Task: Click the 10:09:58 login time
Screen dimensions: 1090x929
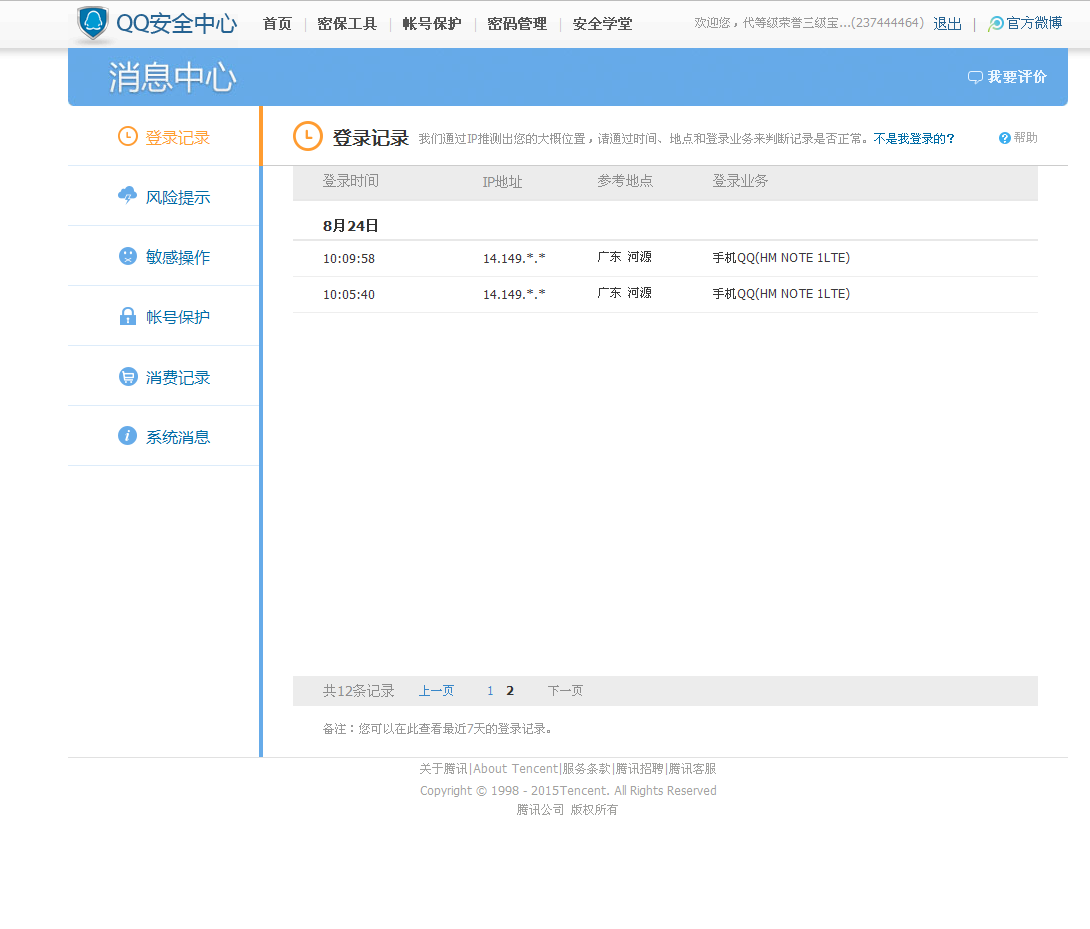Action: (x=349, y=259)
